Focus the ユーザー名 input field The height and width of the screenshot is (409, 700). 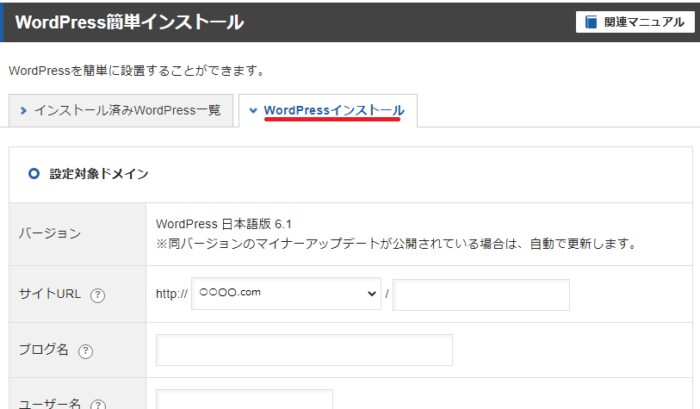tap(244, 400)
